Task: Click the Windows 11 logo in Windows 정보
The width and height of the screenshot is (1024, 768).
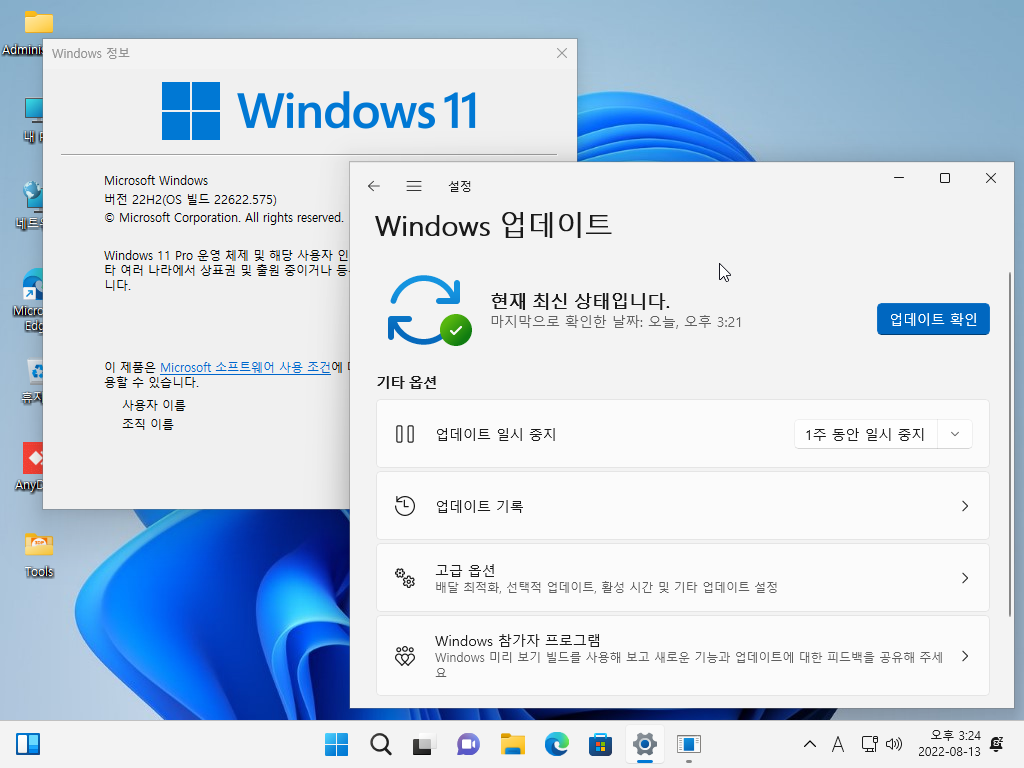Action: tap(320, 110)
